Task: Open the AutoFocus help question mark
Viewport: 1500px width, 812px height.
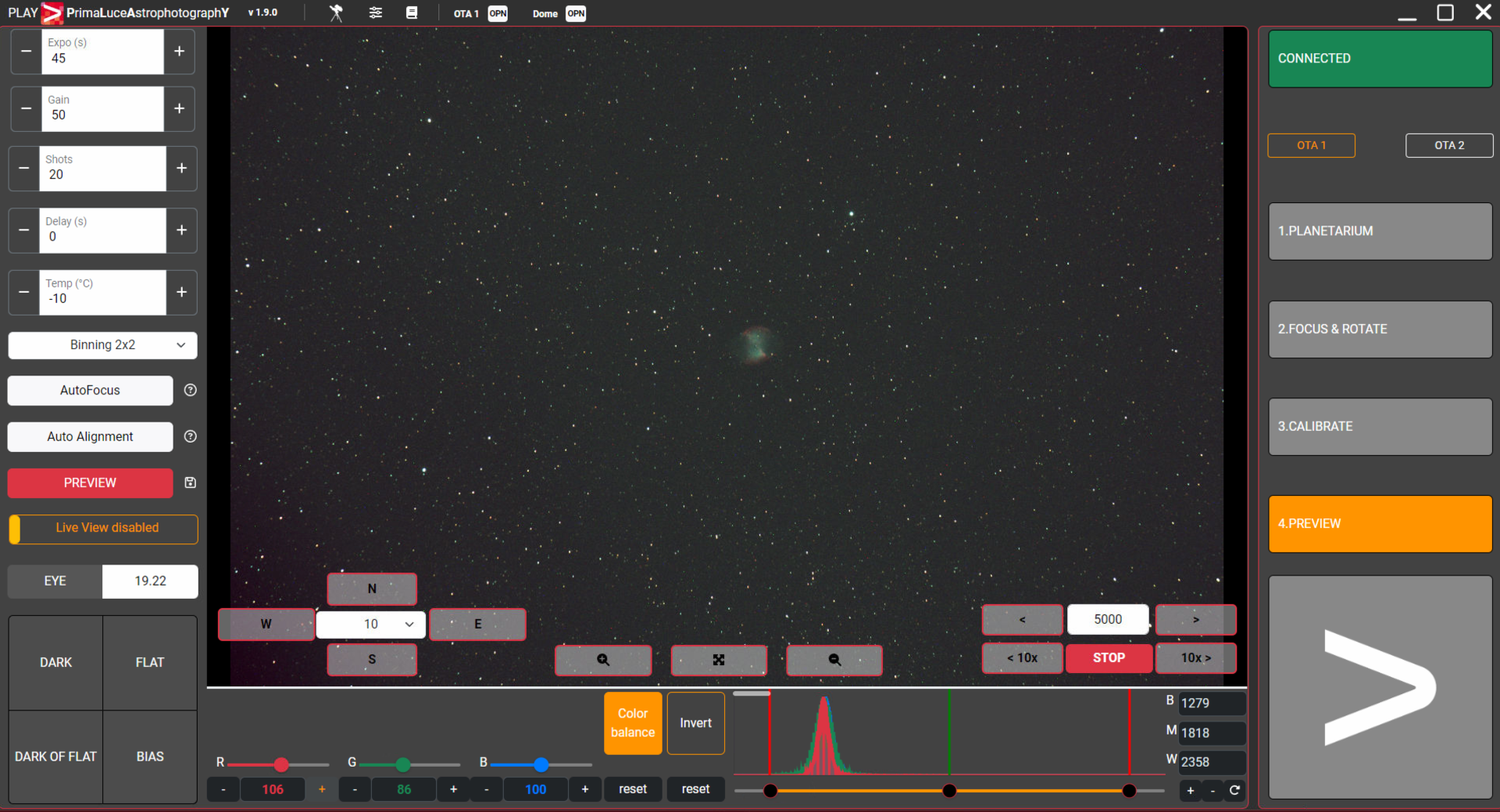Action: (190, 390)
